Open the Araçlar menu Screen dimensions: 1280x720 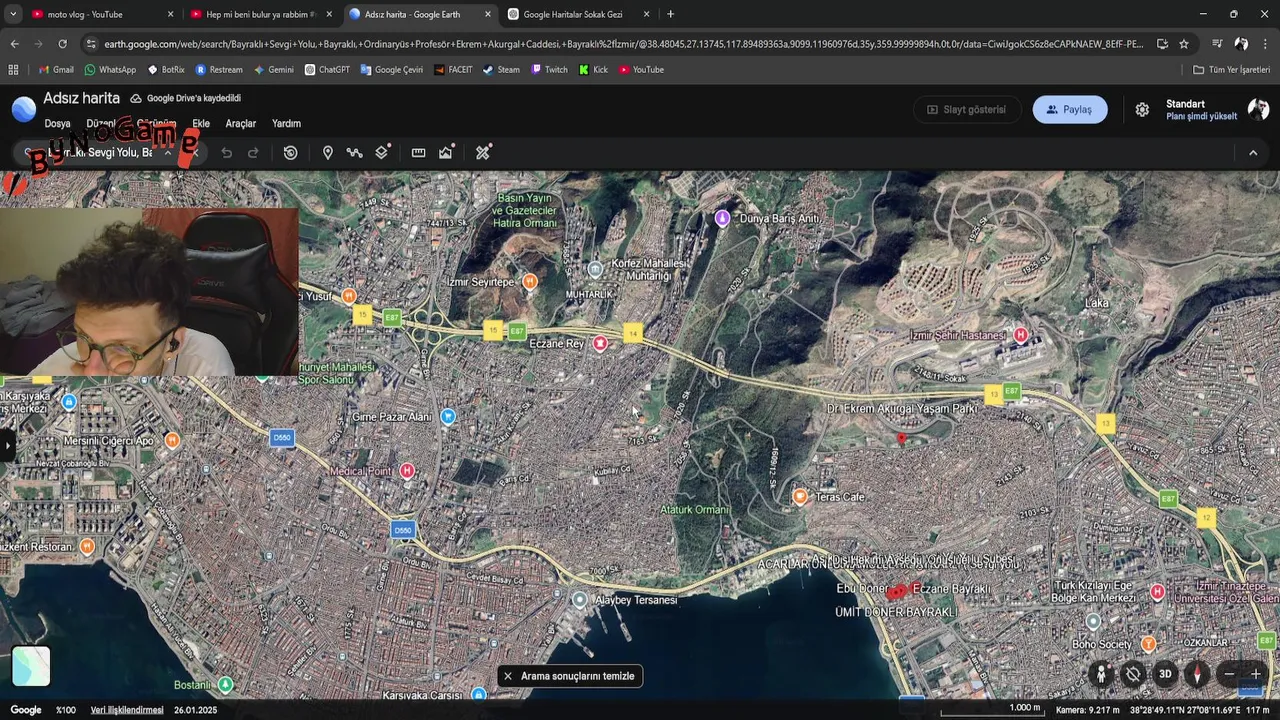pos(241,124)
